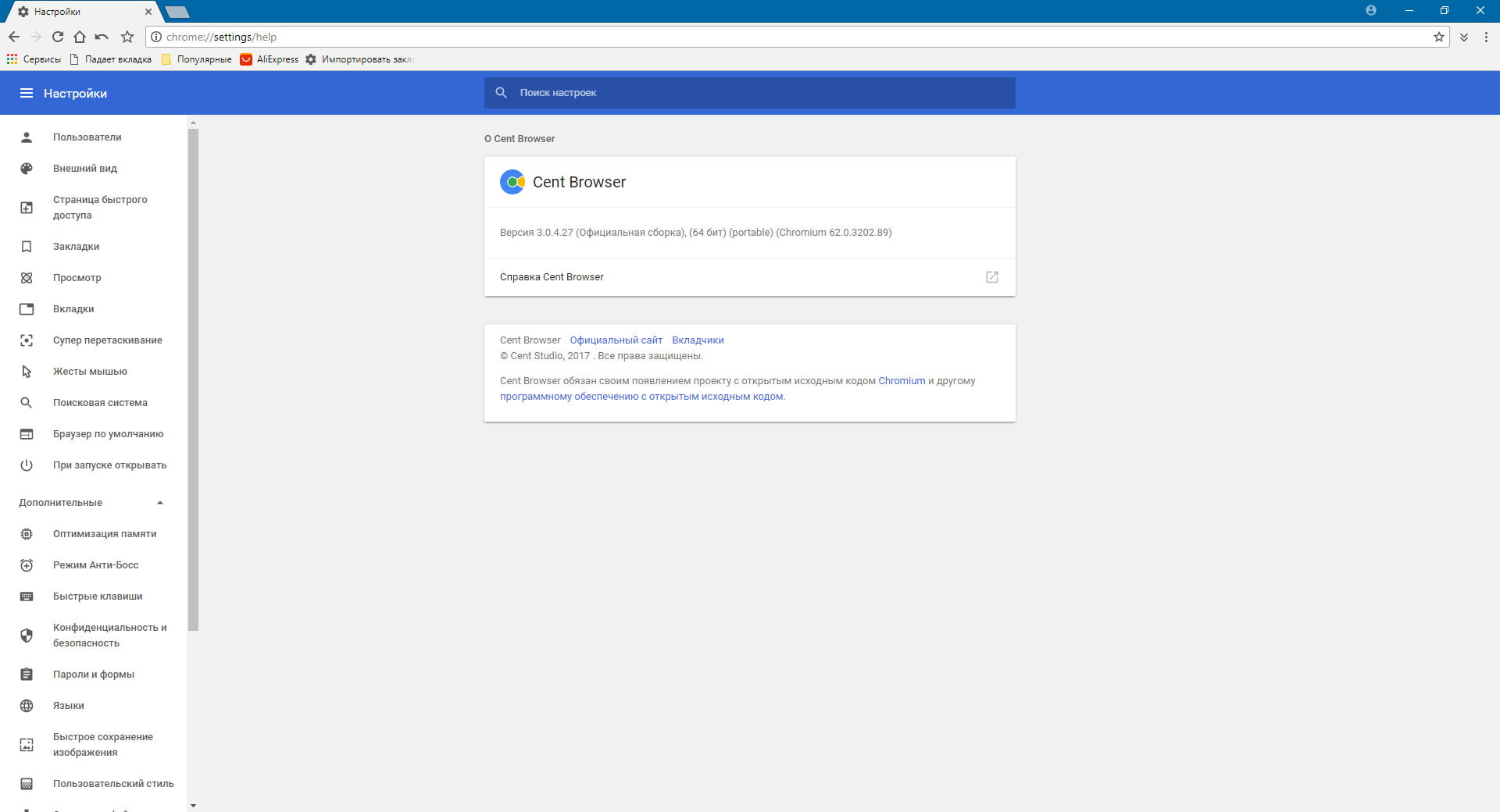Collapse the Дополнительные section

(159, 503)
